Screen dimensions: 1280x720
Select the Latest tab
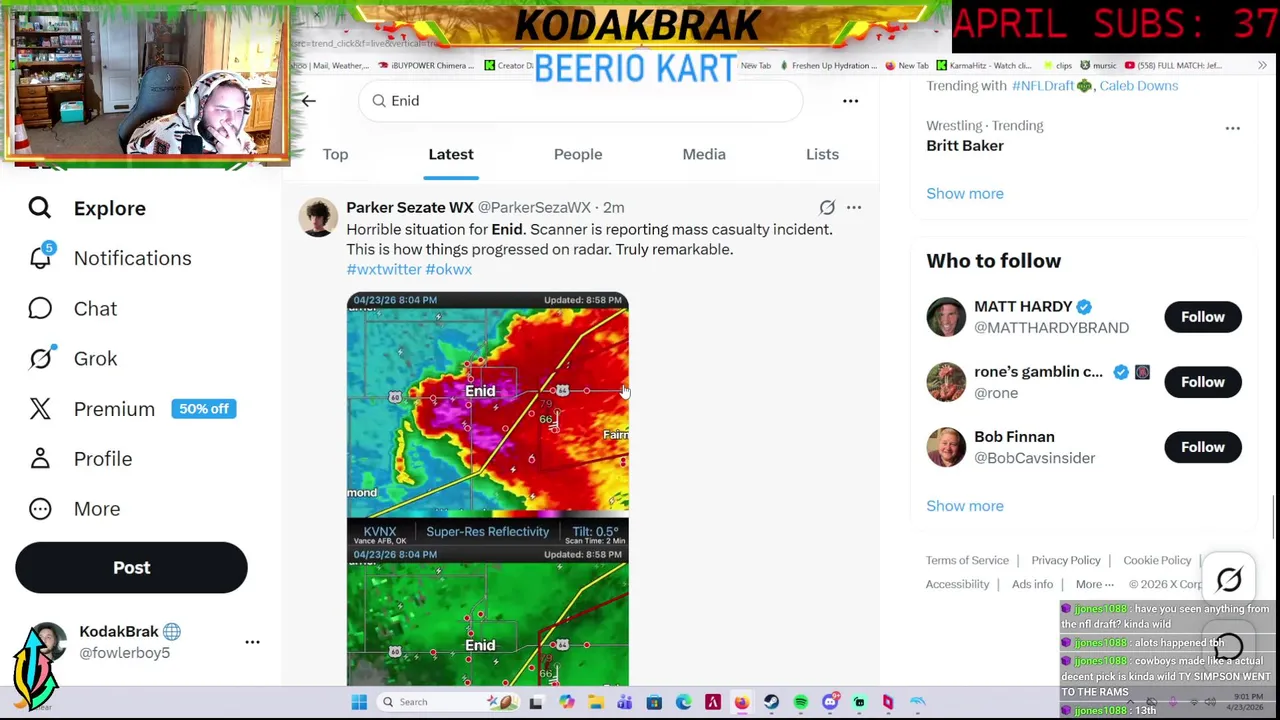451,154
